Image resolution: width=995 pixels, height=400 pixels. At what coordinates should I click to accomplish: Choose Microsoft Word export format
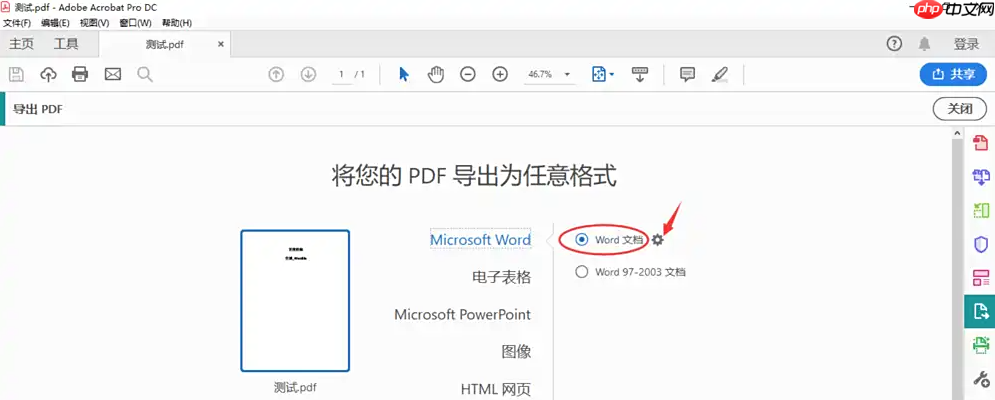tap(480, 240)
